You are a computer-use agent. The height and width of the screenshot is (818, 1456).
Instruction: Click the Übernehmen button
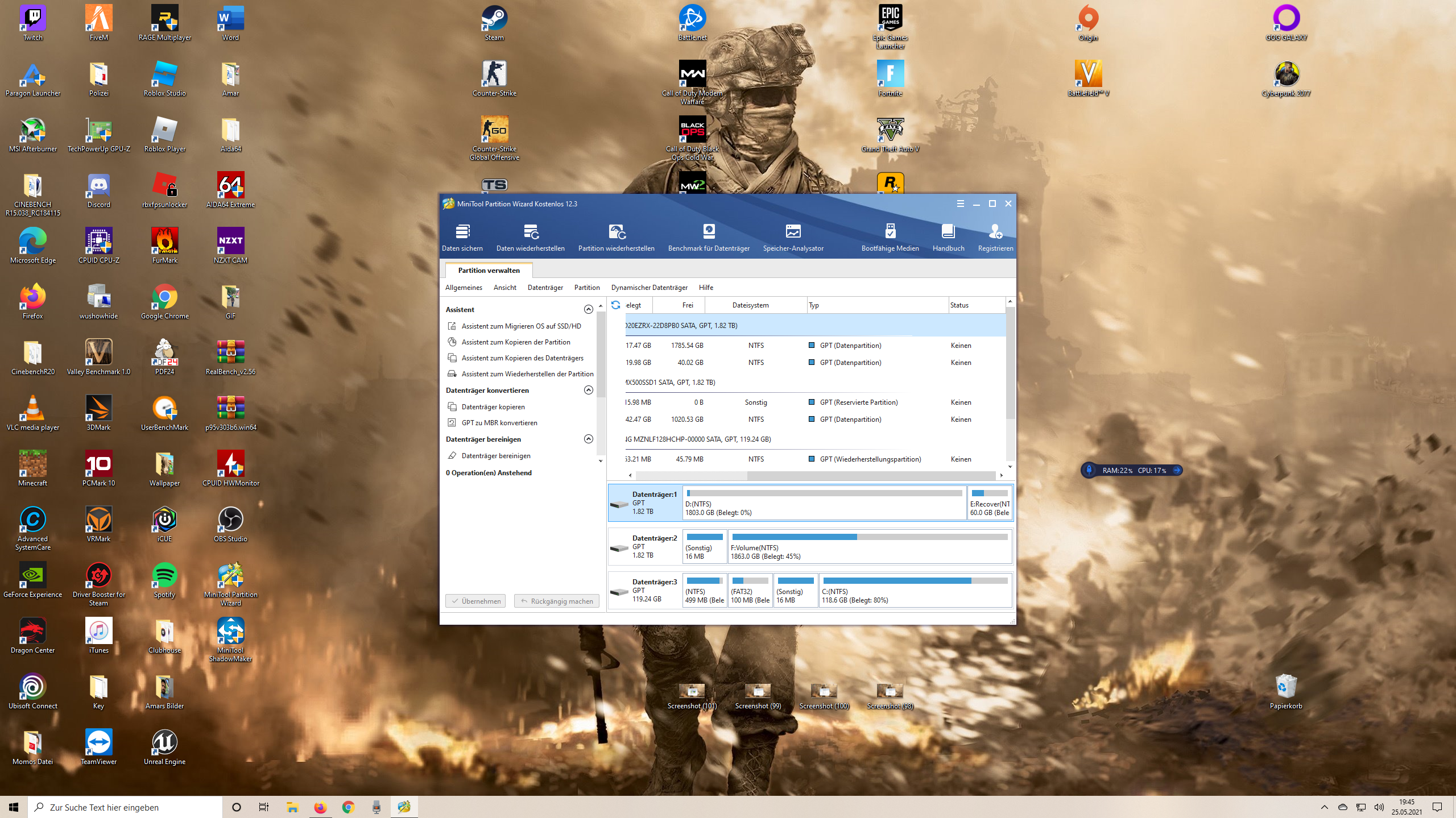[x=475, y=601]
